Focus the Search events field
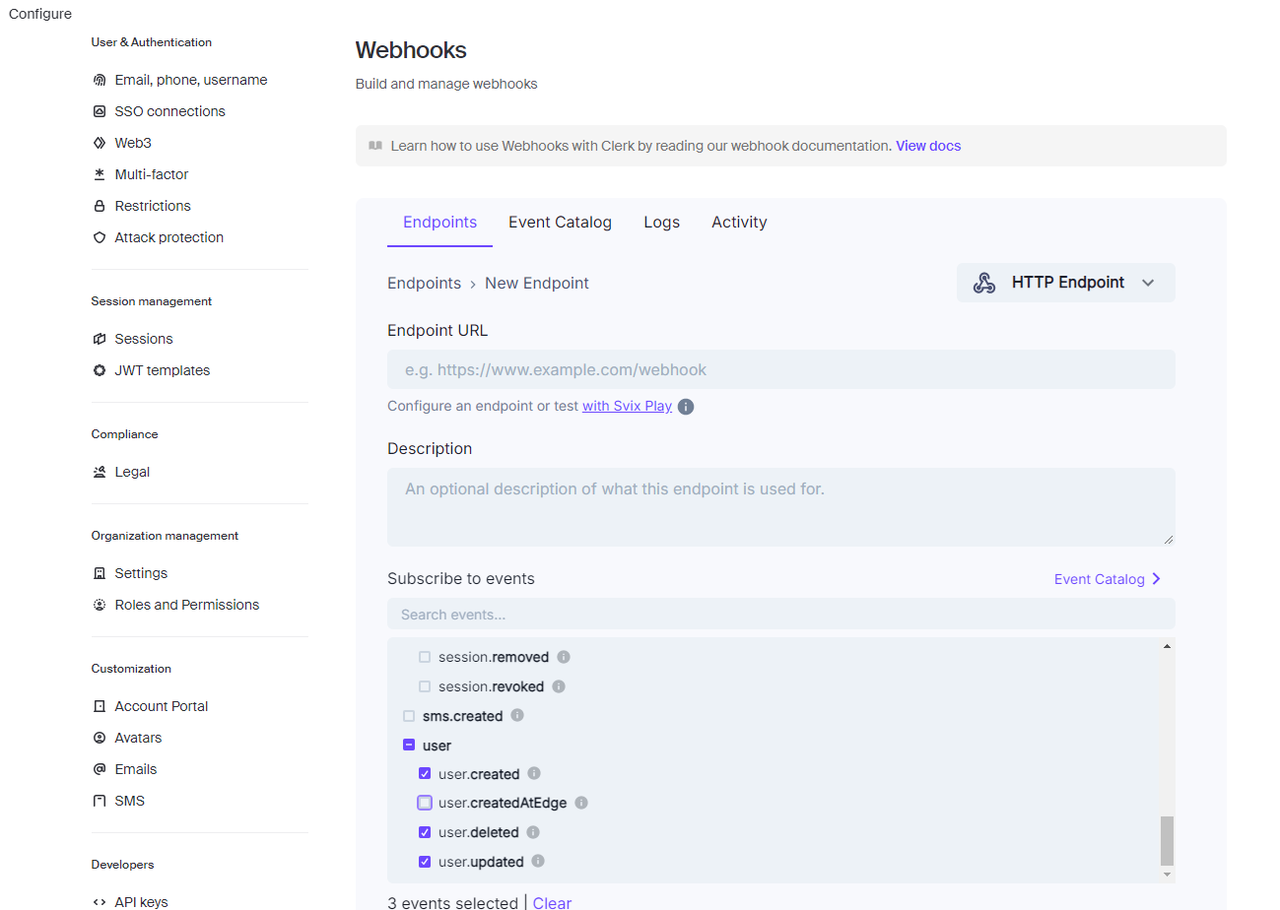Image resolution: width=1280 pixels, height=910 pixels. [781, 614]
